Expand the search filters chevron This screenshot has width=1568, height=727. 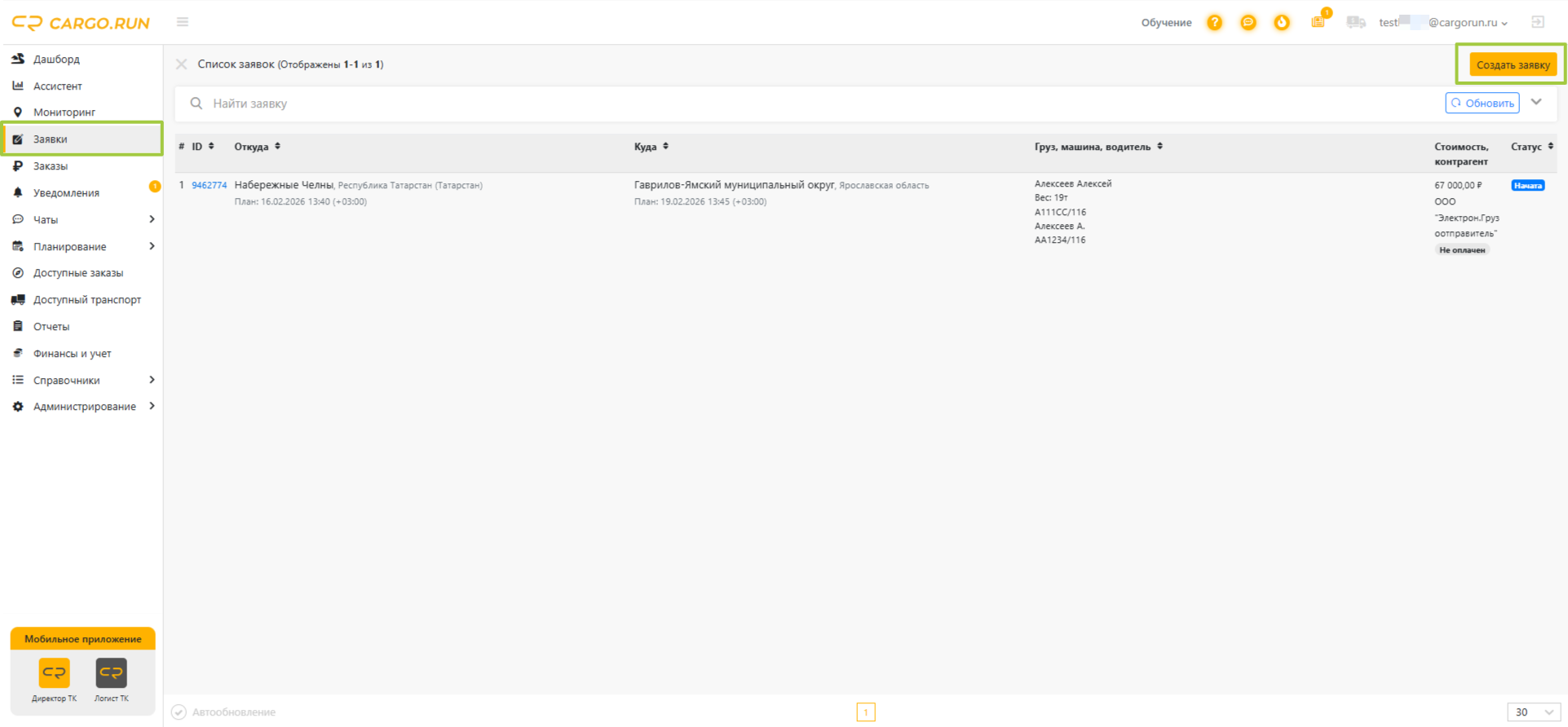coord(1537,103)
